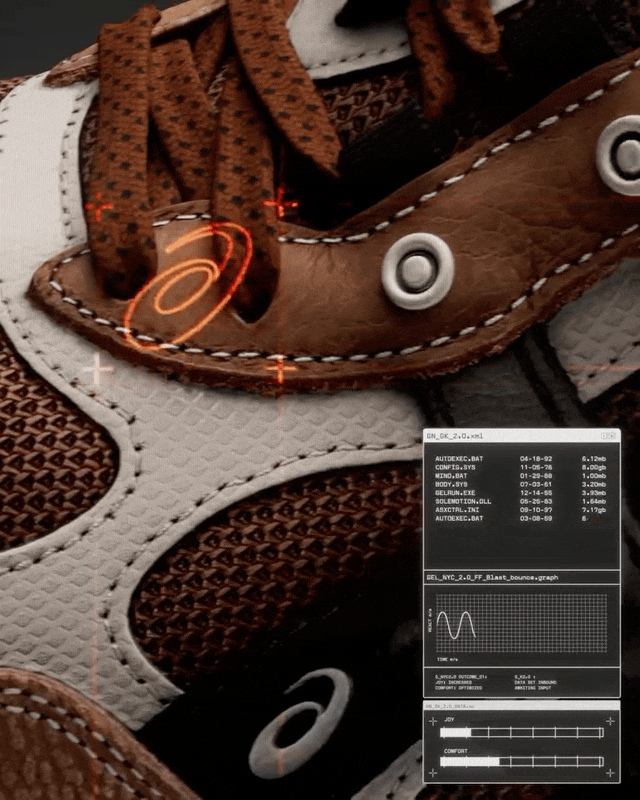Click the JOY: INCREASED status line
This screenshot has width=640, height=800.
453,682
